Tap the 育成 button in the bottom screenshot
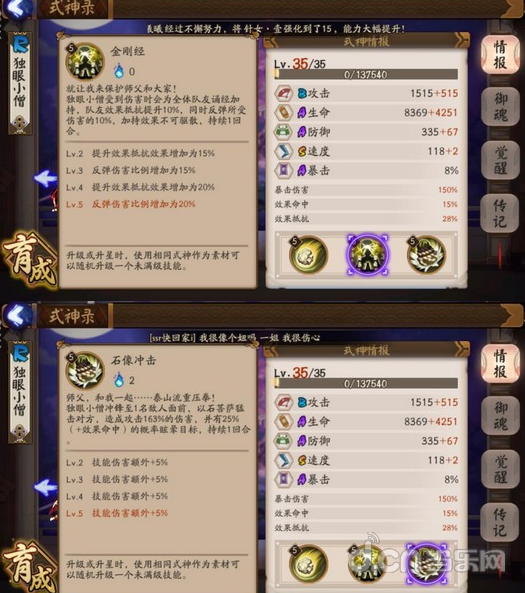Screen dimensions: 525x593 click(29, 567)
